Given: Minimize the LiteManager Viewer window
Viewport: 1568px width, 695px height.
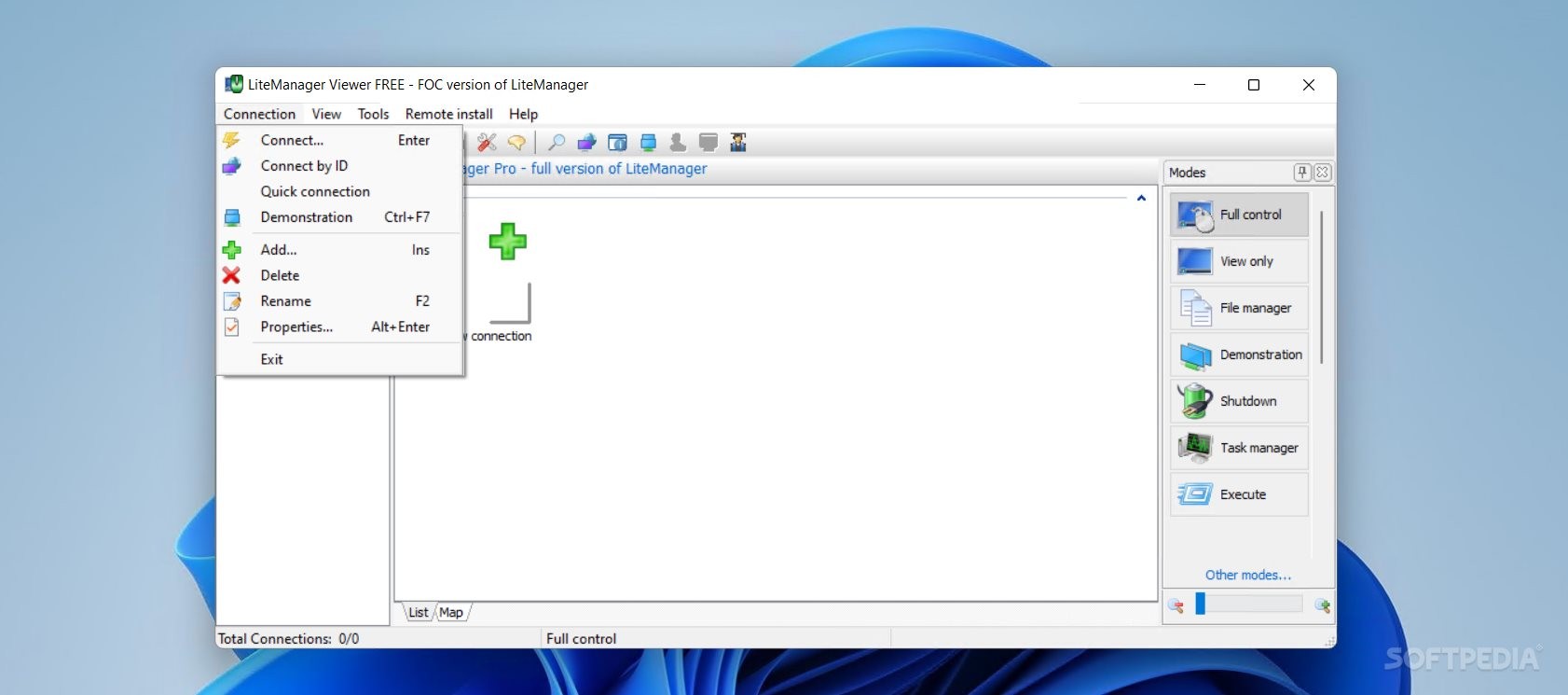Looking at the screenshot, I should (1200, 85).
